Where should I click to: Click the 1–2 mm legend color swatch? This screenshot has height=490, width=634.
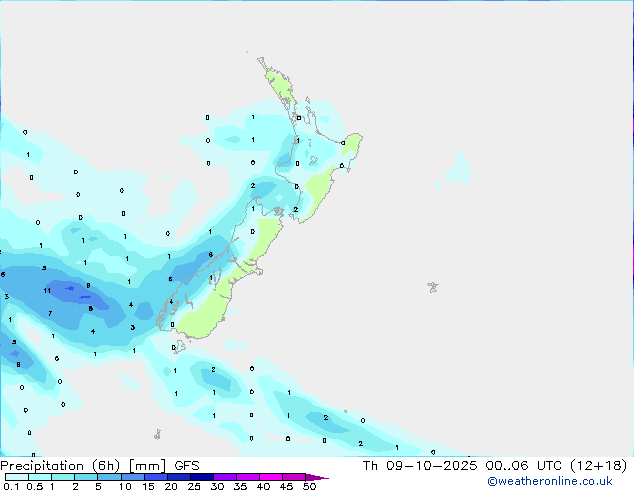tap(63, 477)
